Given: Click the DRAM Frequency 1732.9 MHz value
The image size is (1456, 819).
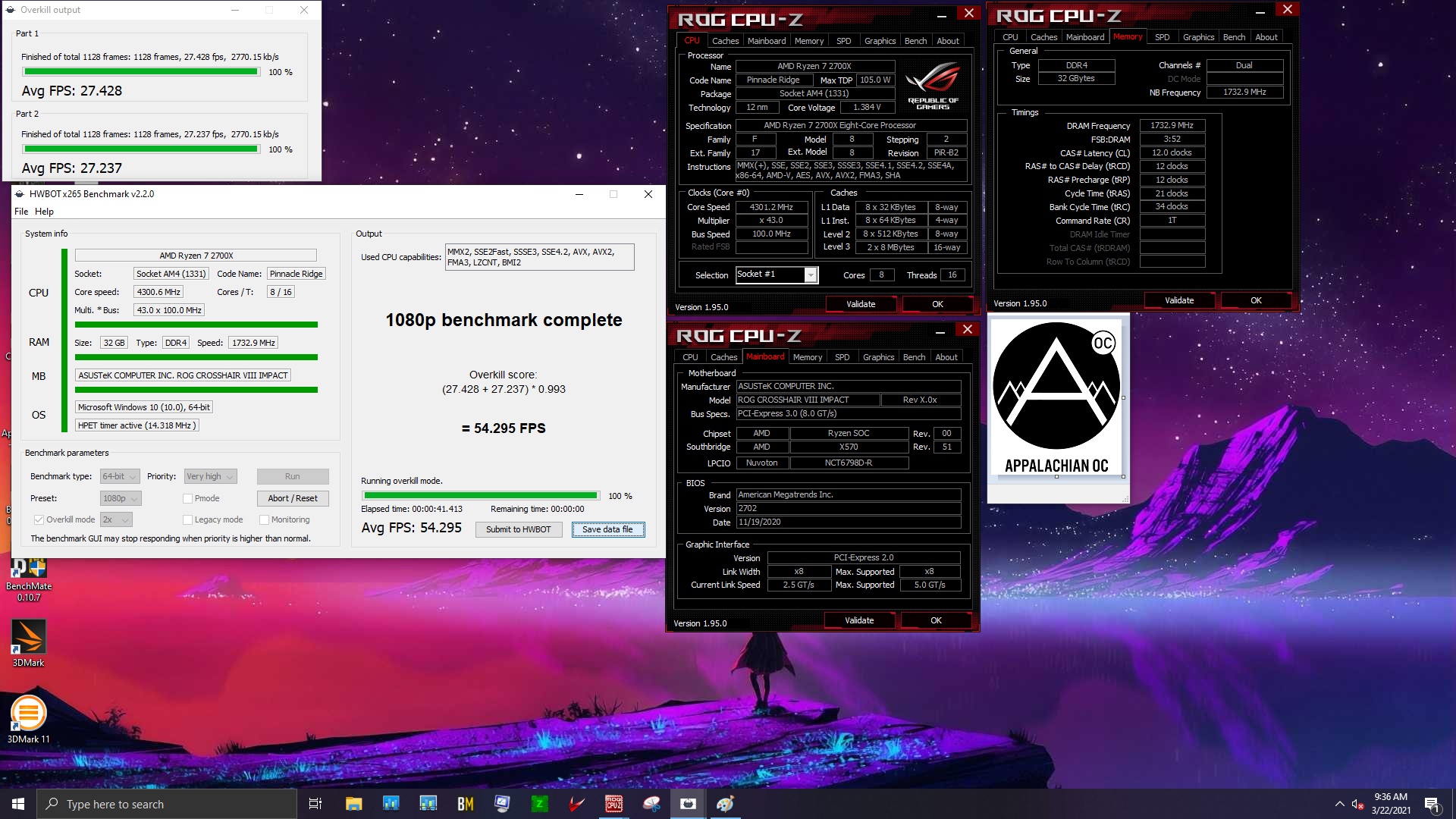Looking at the screenshot, I should (x=1172, y=126).
